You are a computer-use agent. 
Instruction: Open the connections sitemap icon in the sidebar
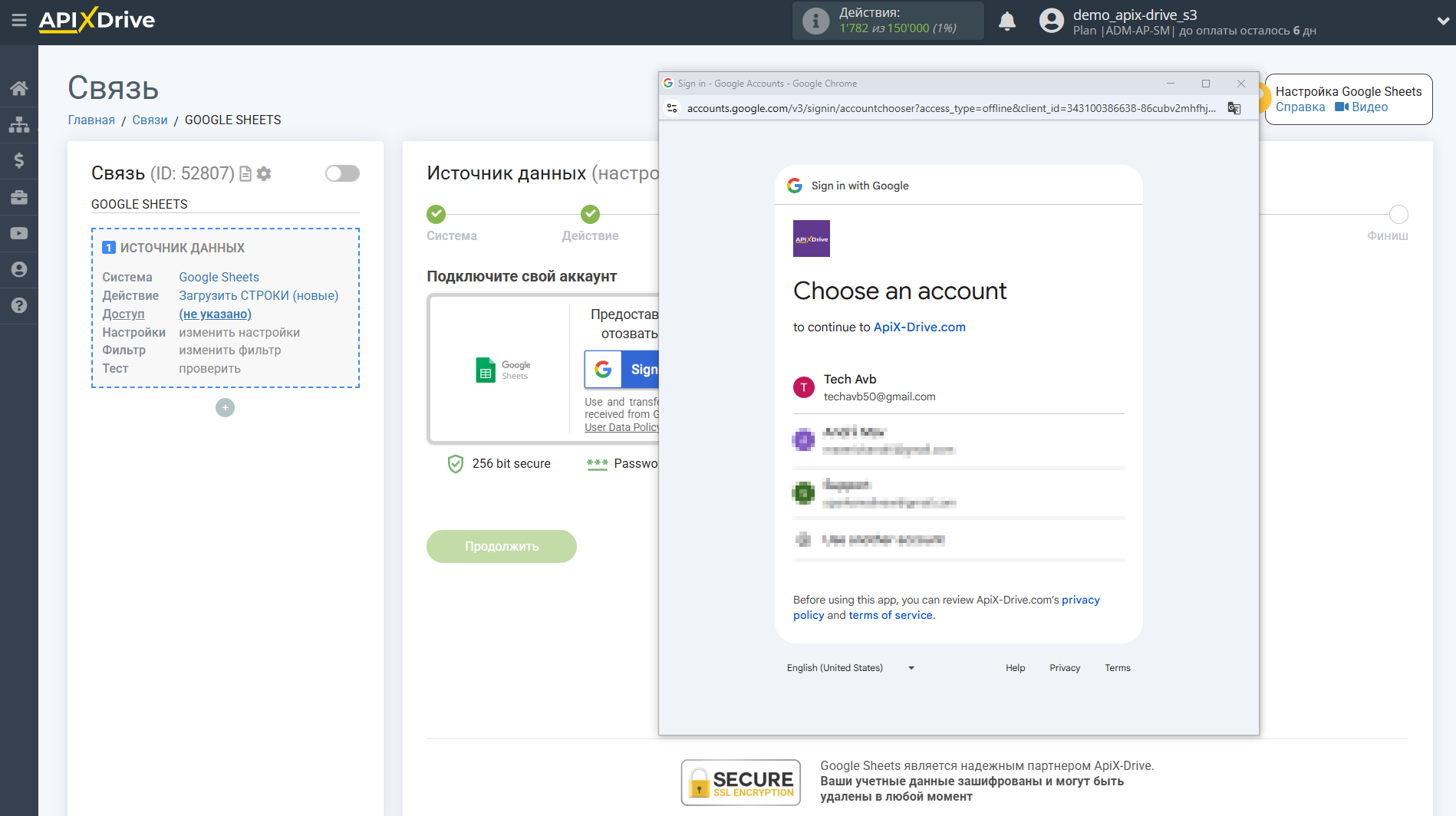click(x=18, y=124)
